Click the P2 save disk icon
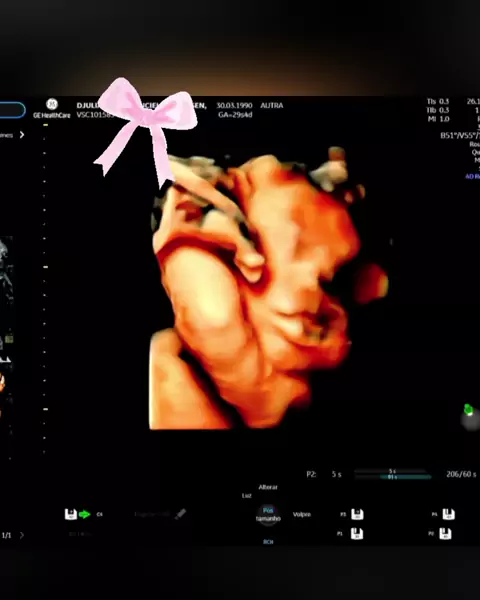 pyautogui.click(x=445, y=533)
